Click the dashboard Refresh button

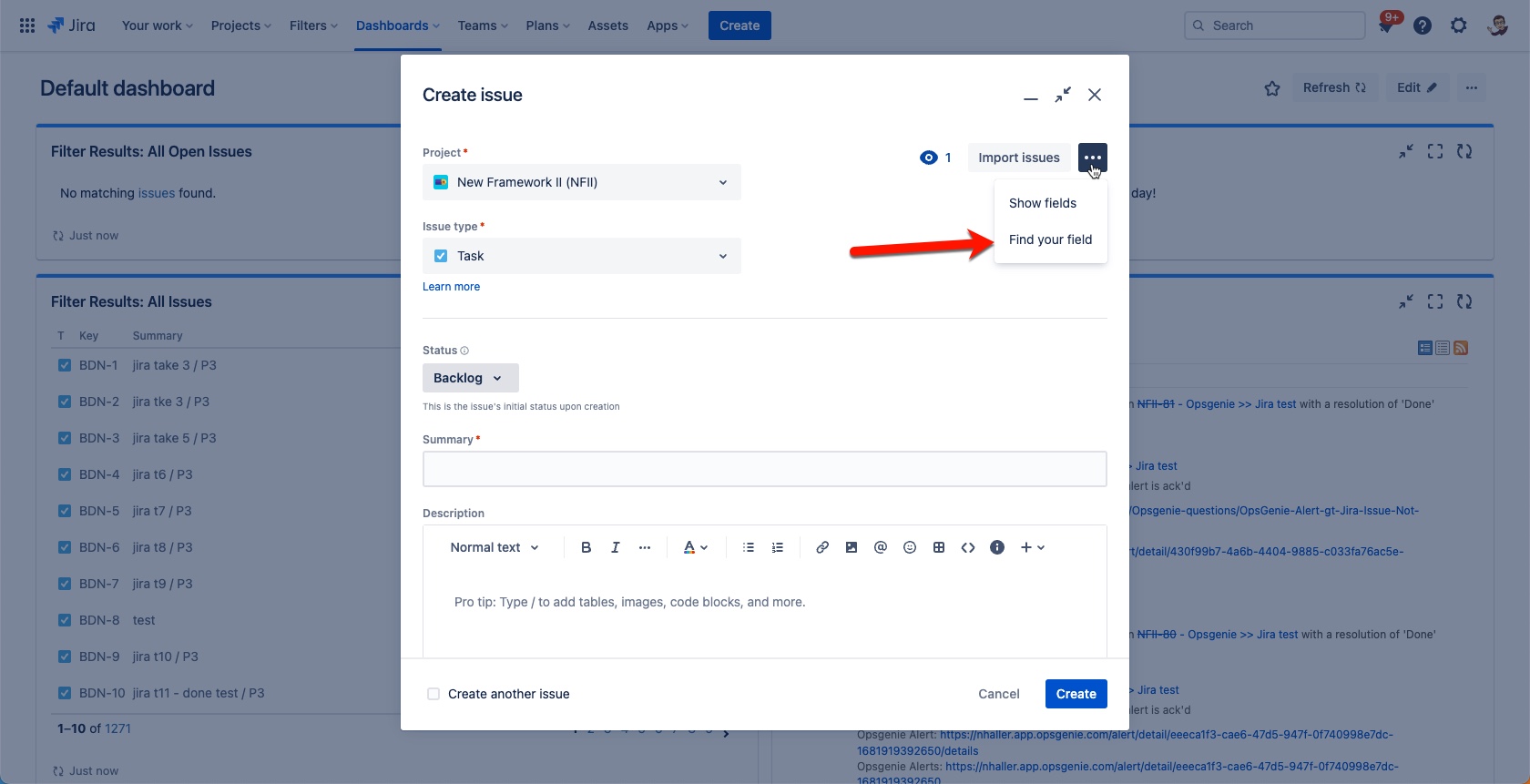pyautogui.click(x=1335, y=88)
